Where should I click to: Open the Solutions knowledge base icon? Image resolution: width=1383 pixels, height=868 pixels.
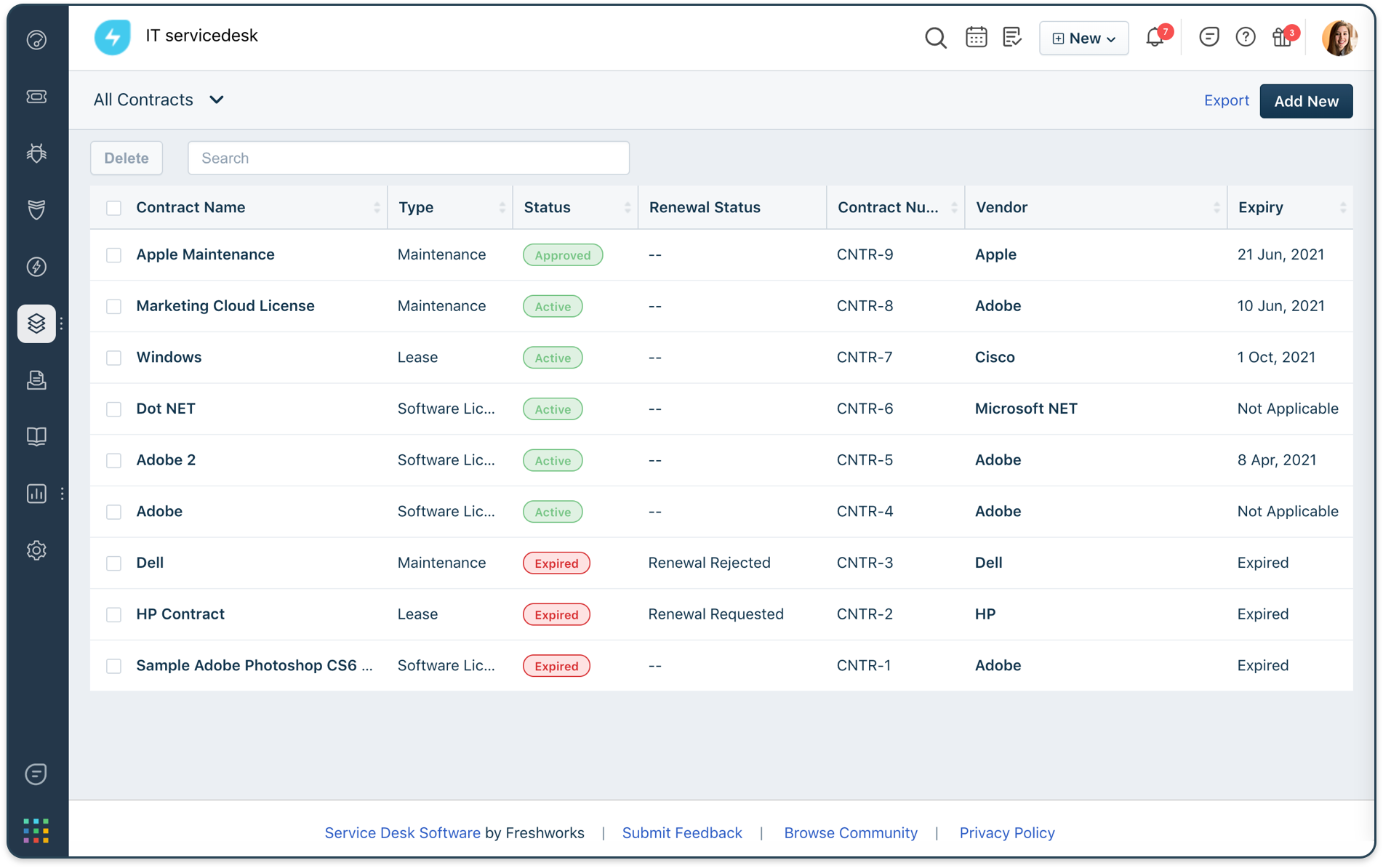tap(36, 436)
